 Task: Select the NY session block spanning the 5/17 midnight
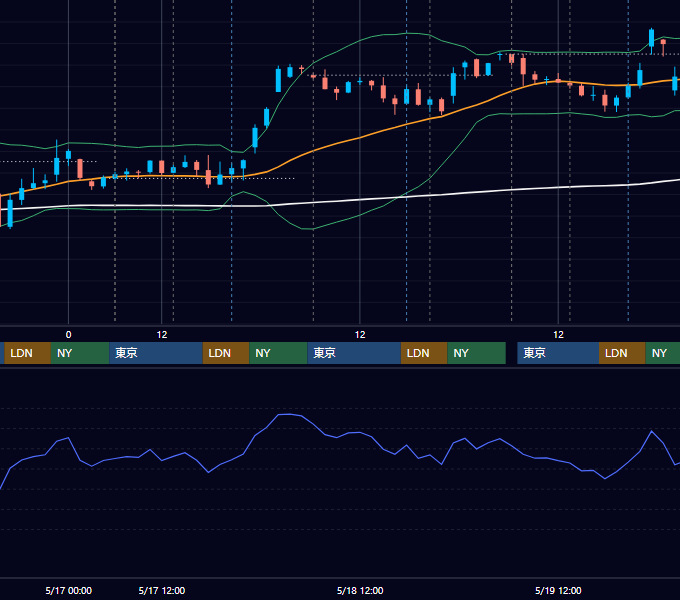(80, 353)
